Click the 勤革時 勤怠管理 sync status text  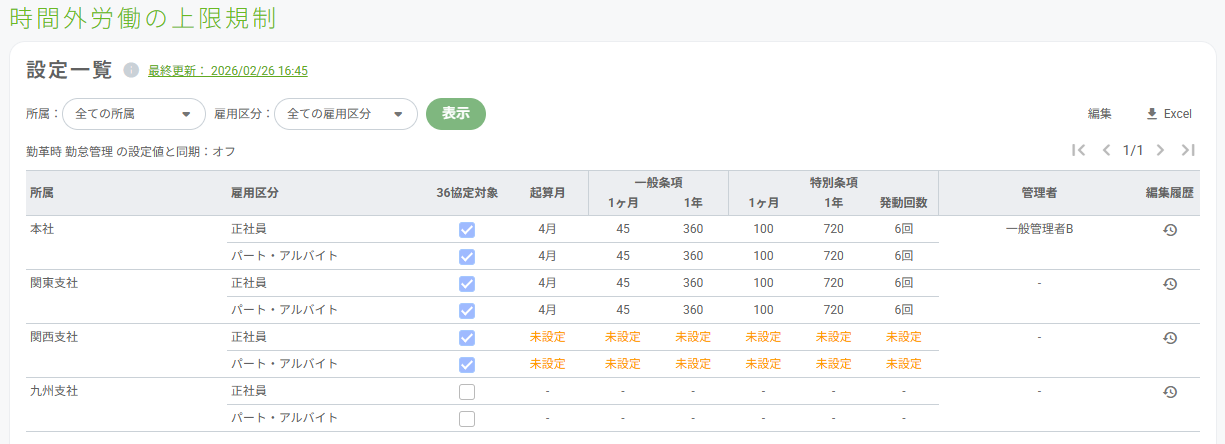point(131,151)
